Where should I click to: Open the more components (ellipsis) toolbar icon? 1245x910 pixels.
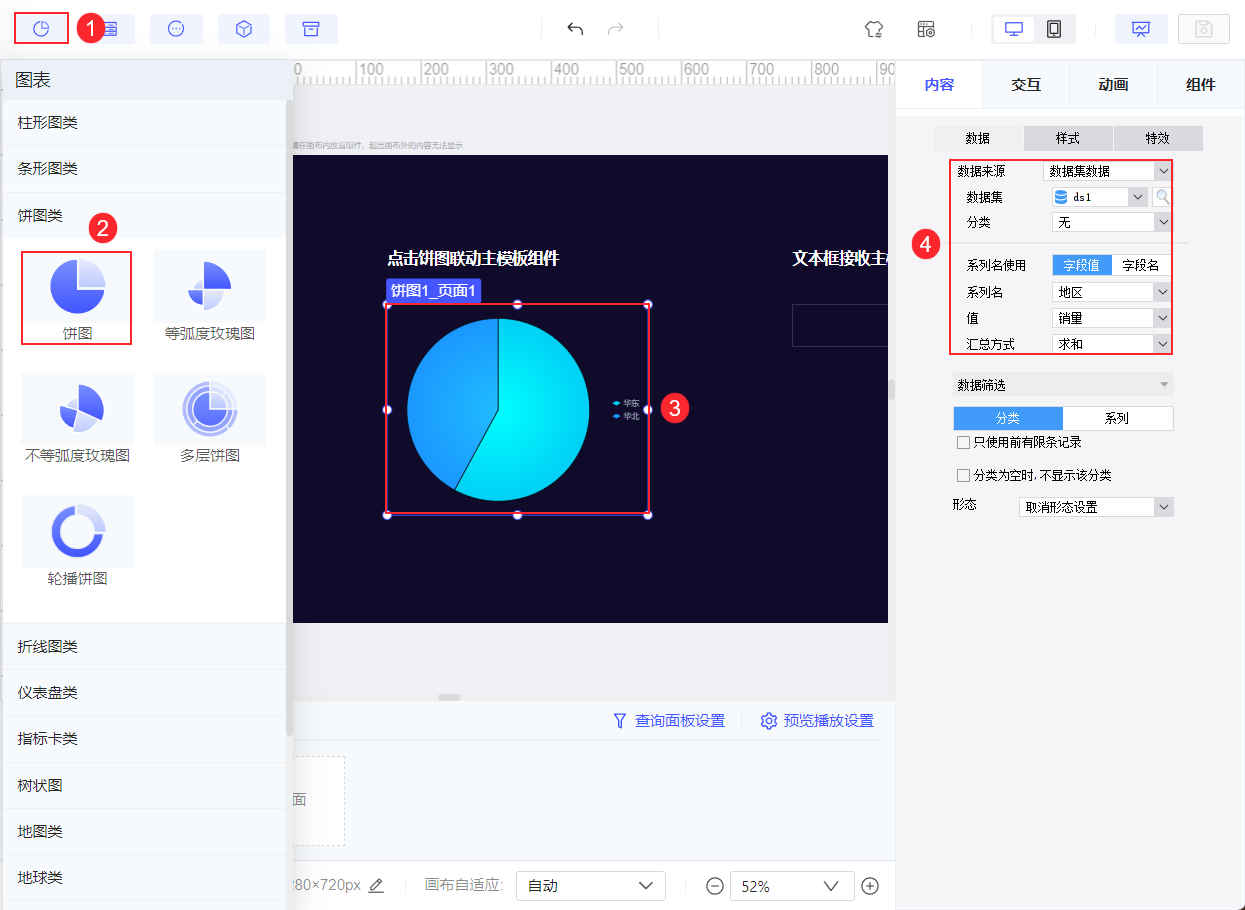click(176, 29)
